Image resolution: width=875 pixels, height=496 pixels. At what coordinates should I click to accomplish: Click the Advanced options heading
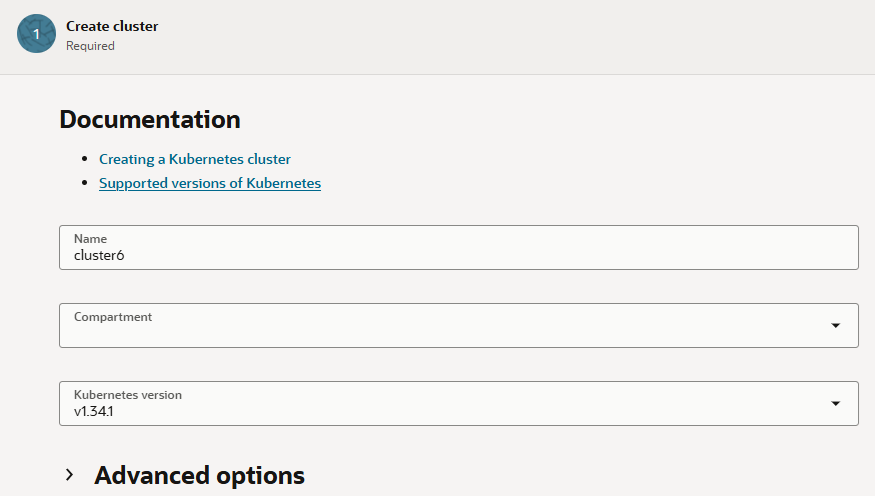[199, 475]
